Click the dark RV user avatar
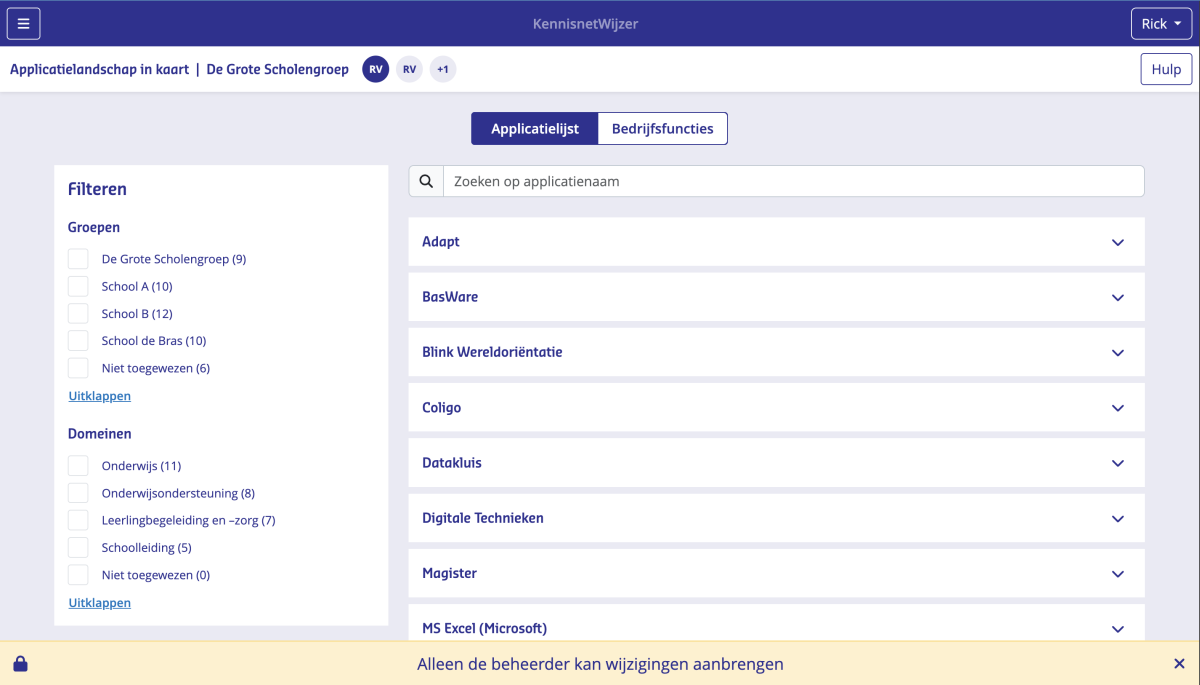 (x=376, y=69)
